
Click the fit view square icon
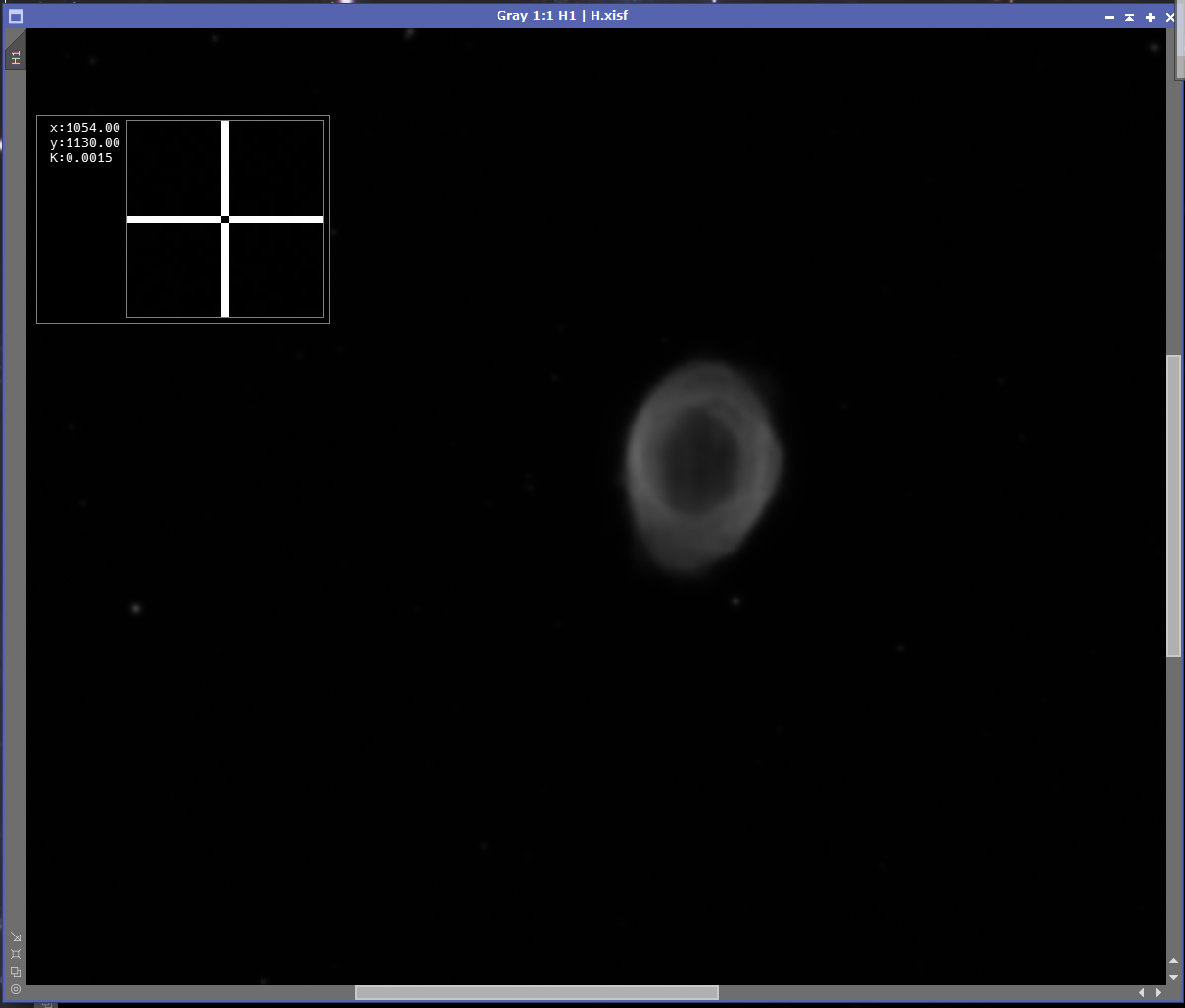coord(16,954)
